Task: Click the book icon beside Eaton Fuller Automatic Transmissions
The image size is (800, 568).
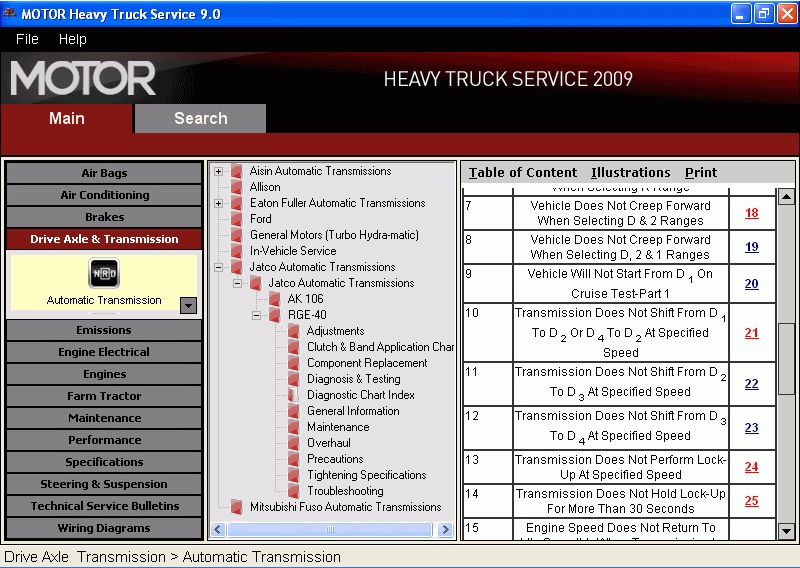Action: click(236, 203)
